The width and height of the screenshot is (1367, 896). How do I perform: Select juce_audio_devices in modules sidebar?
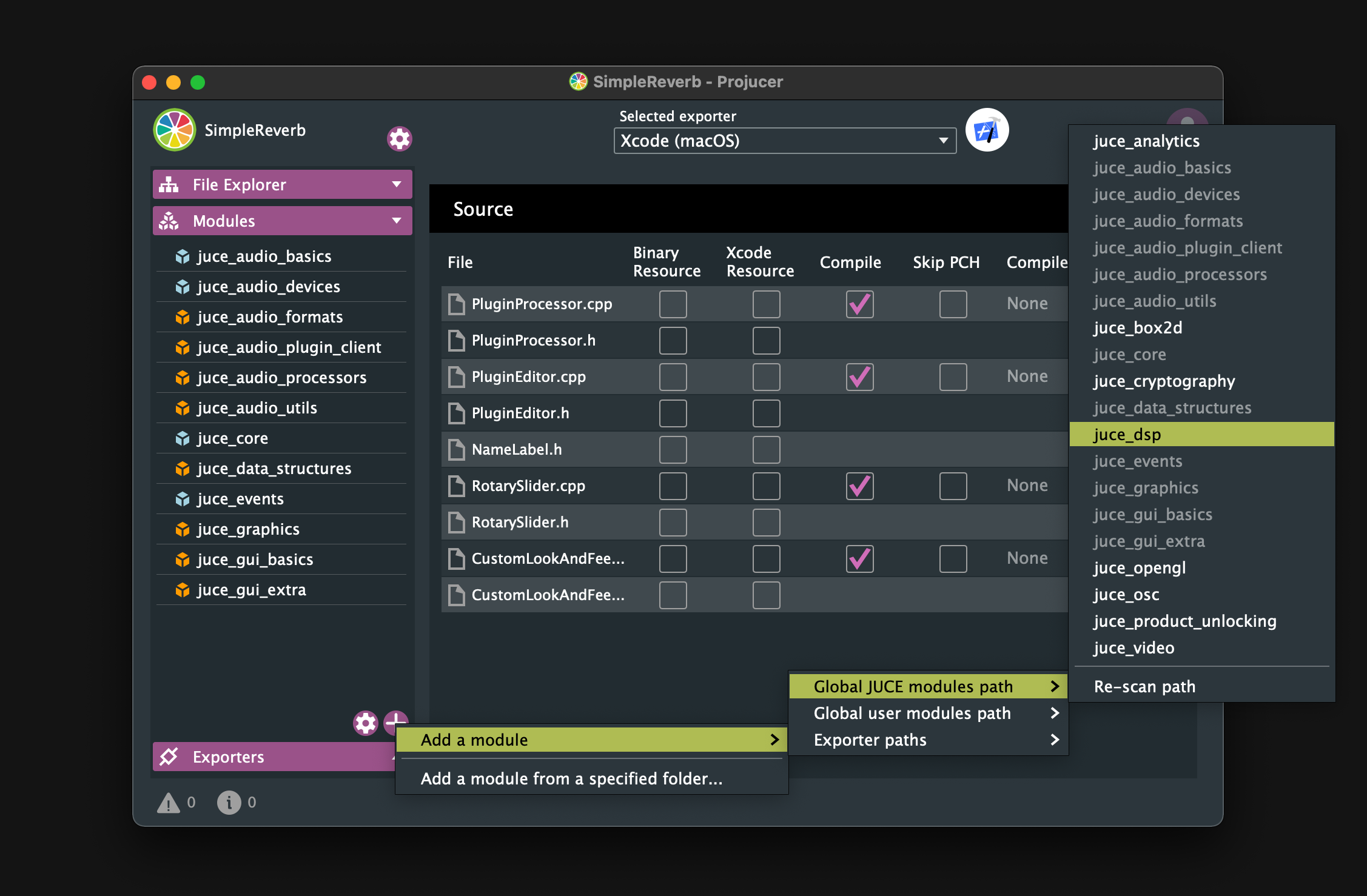[x=281, y=287]
